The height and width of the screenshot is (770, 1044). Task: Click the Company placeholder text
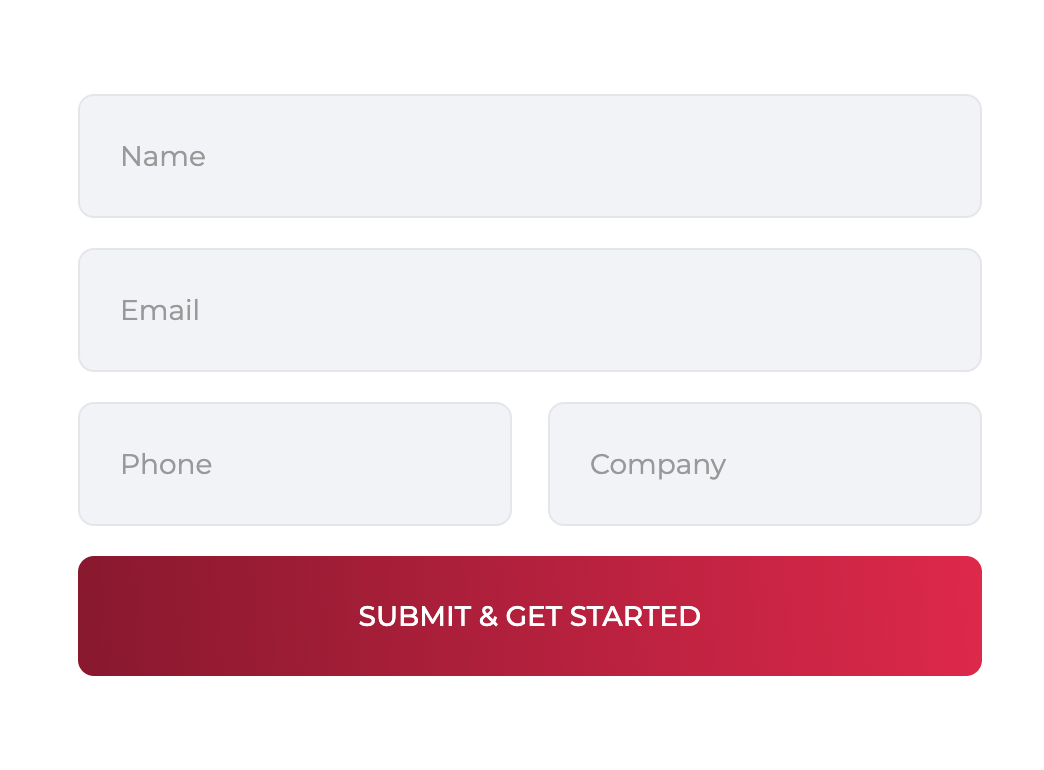(x=658, y=464)
